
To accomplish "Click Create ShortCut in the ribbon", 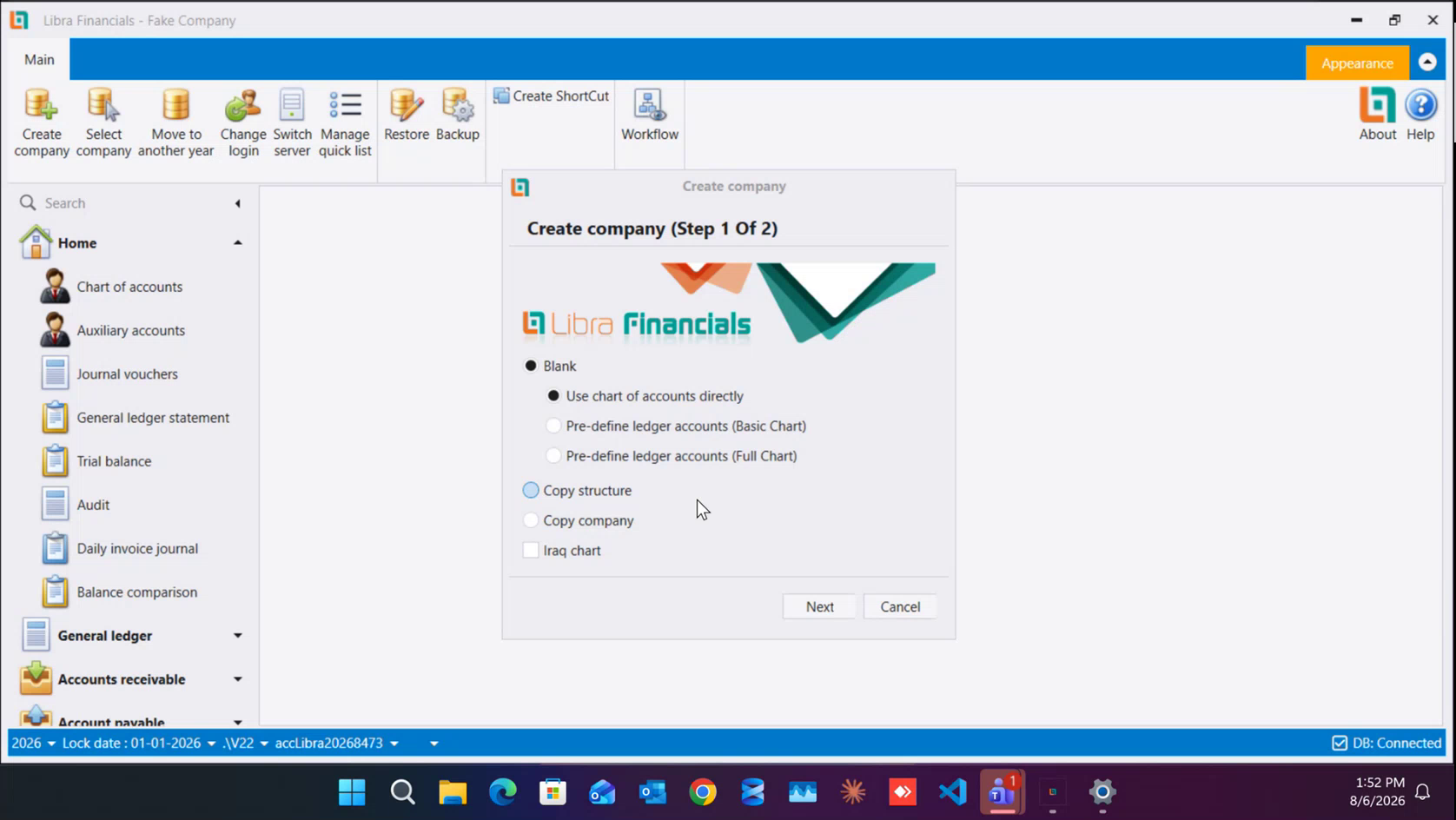I will coord(552,96).
